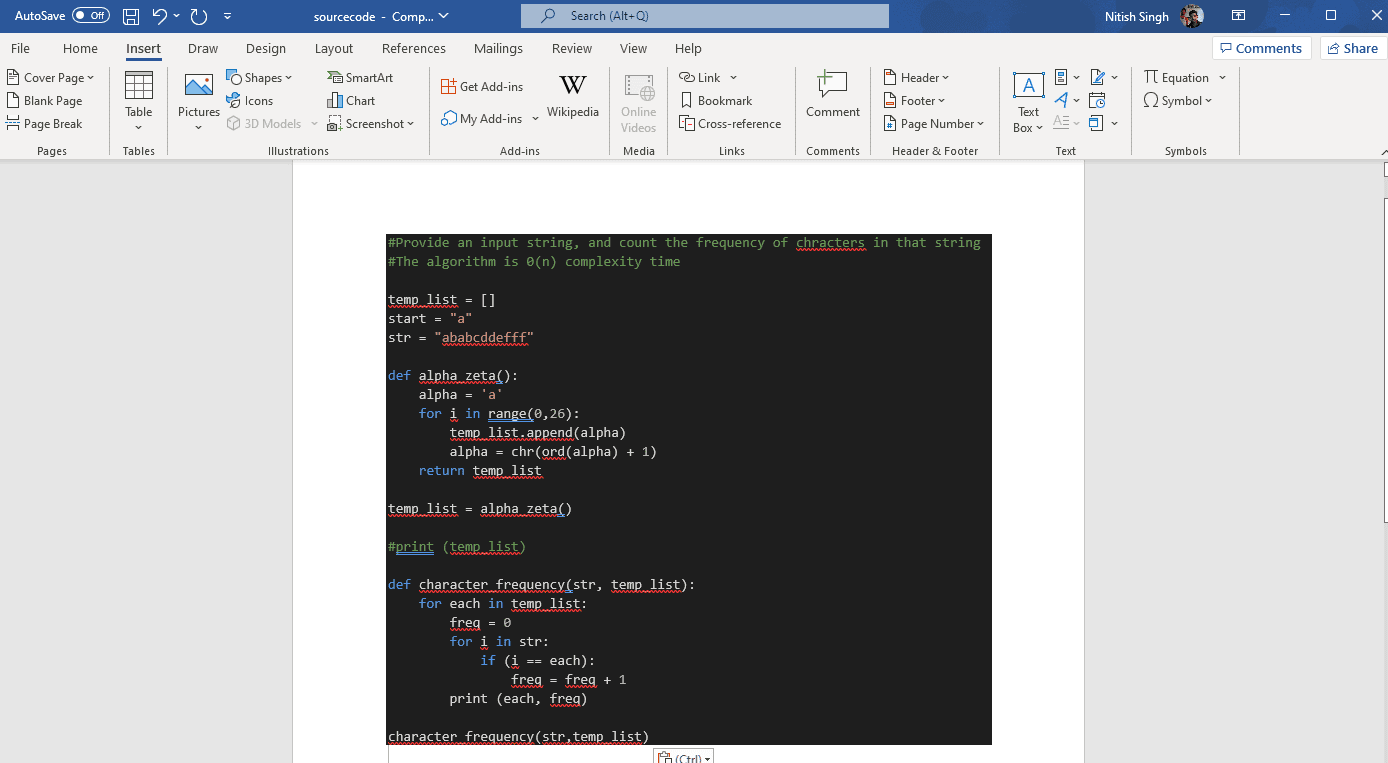Screen dimensions: 1388x763
Task: Insert Icons from the Illustrations group
Action: (250, 100)
